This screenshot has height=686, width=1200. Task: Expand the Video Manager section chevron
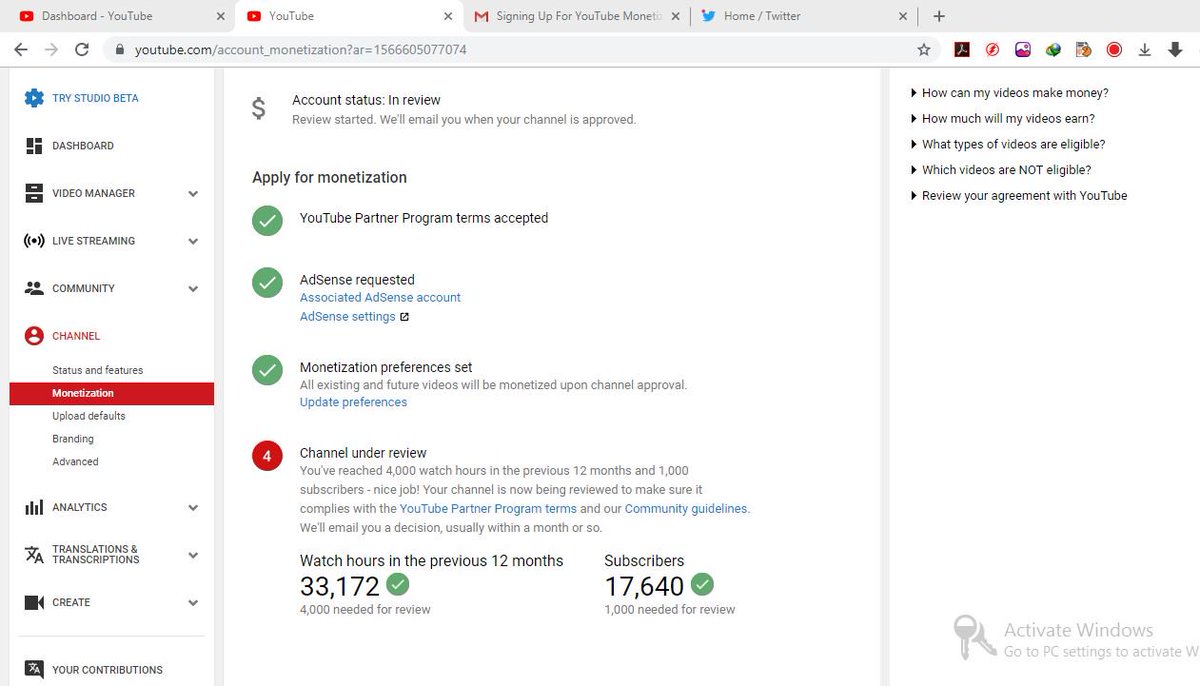coord(193,194)
